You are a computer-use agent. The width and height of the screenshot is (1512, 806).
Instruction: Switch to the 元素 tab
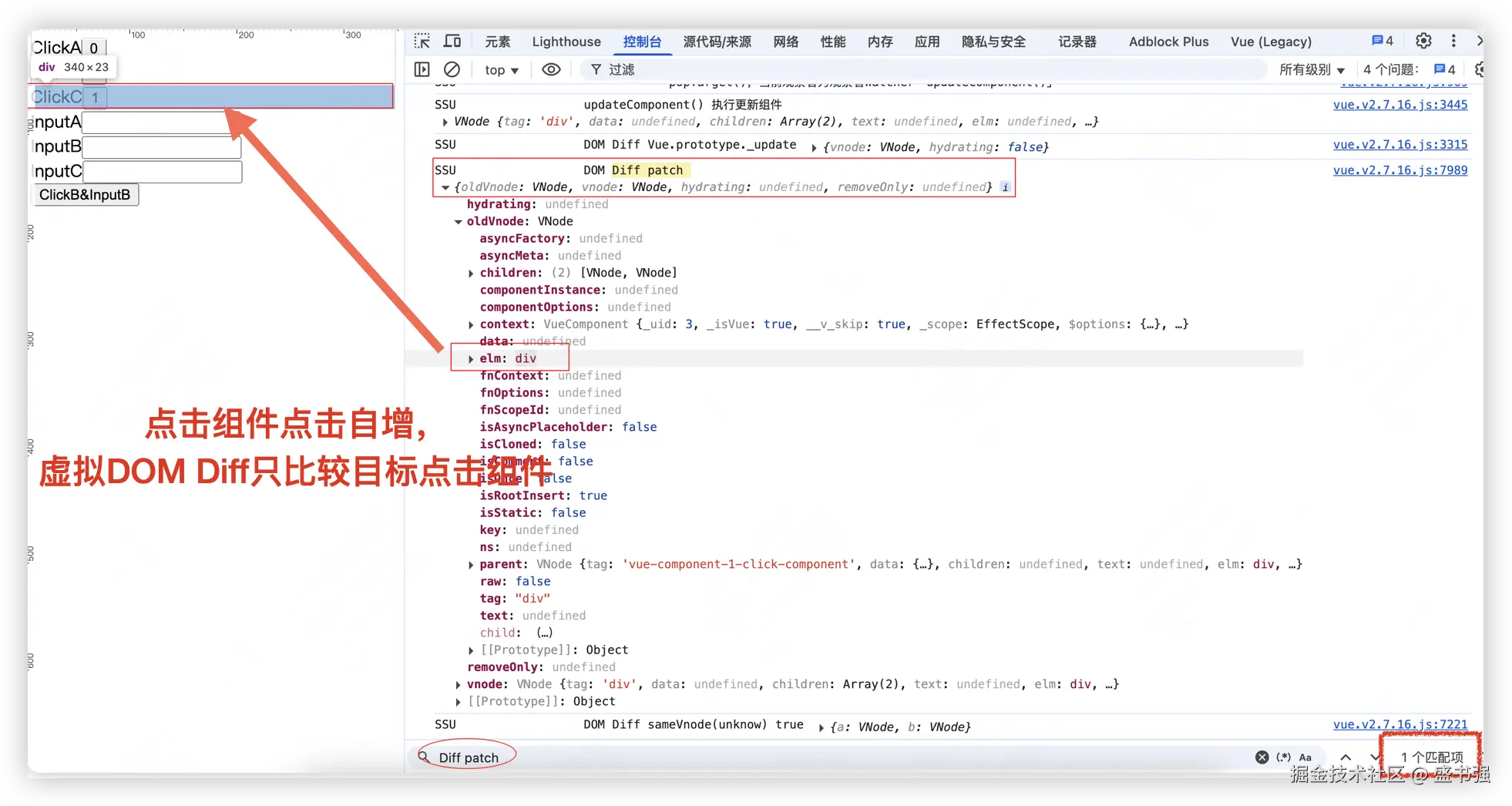click(x=498, y=42)
